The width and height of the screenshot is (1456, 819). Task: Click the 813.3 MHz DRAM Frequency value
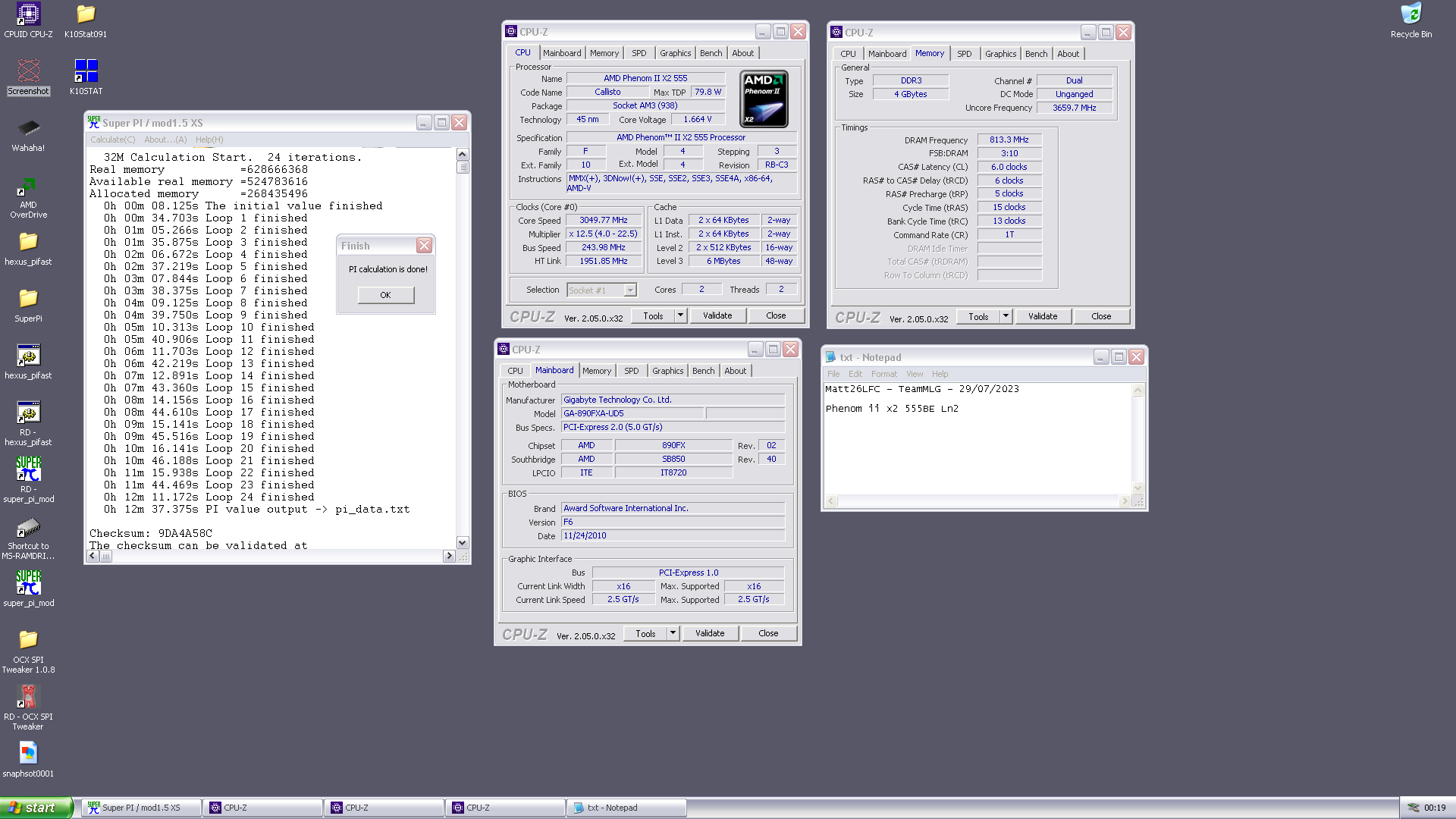pos(1009,140)
